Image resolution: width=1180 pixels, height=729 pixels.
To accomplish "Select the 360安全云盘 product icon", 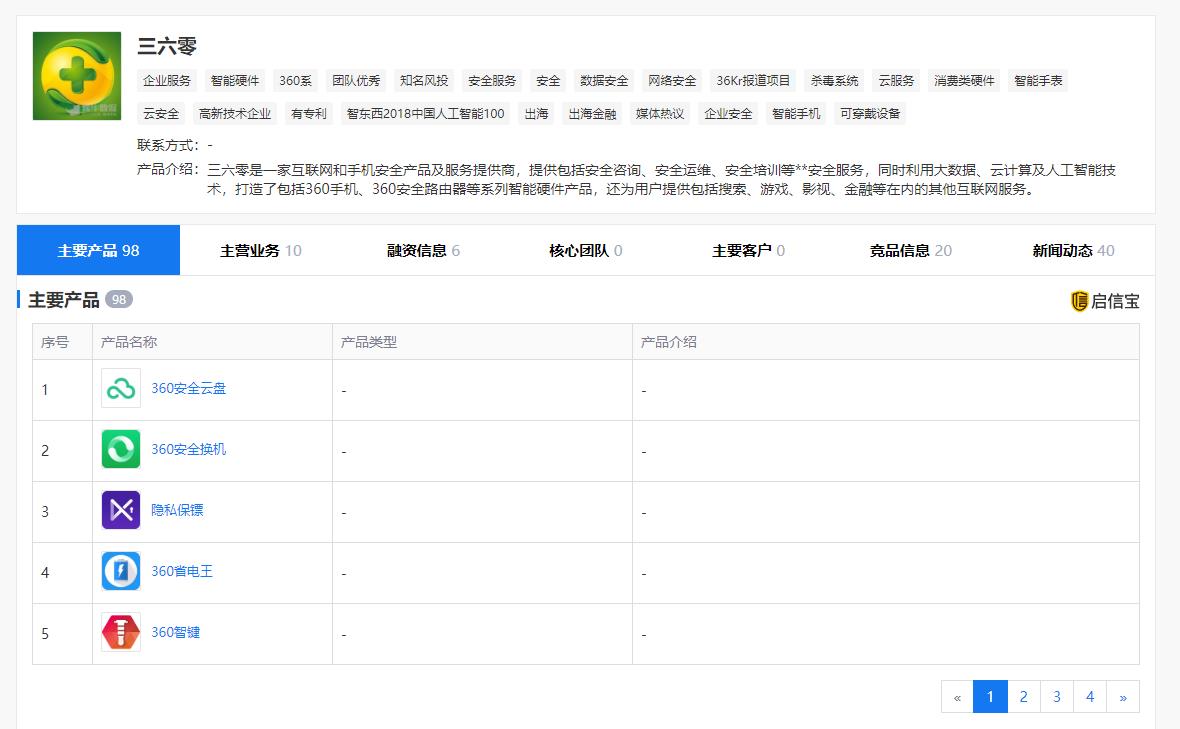I will point(120,390).
